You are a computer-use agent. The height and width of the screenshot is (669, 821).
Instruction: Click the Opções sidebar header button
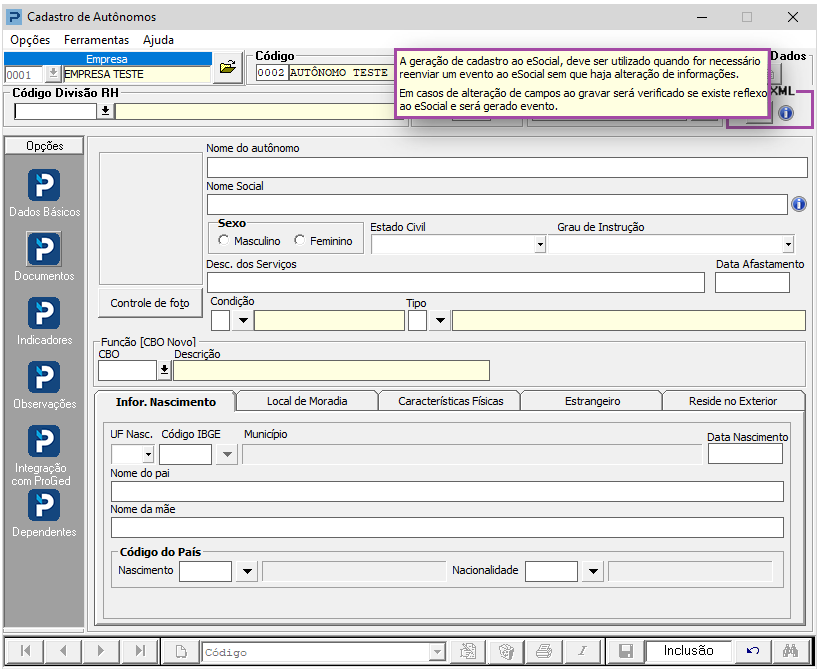[x=44, y=146]
